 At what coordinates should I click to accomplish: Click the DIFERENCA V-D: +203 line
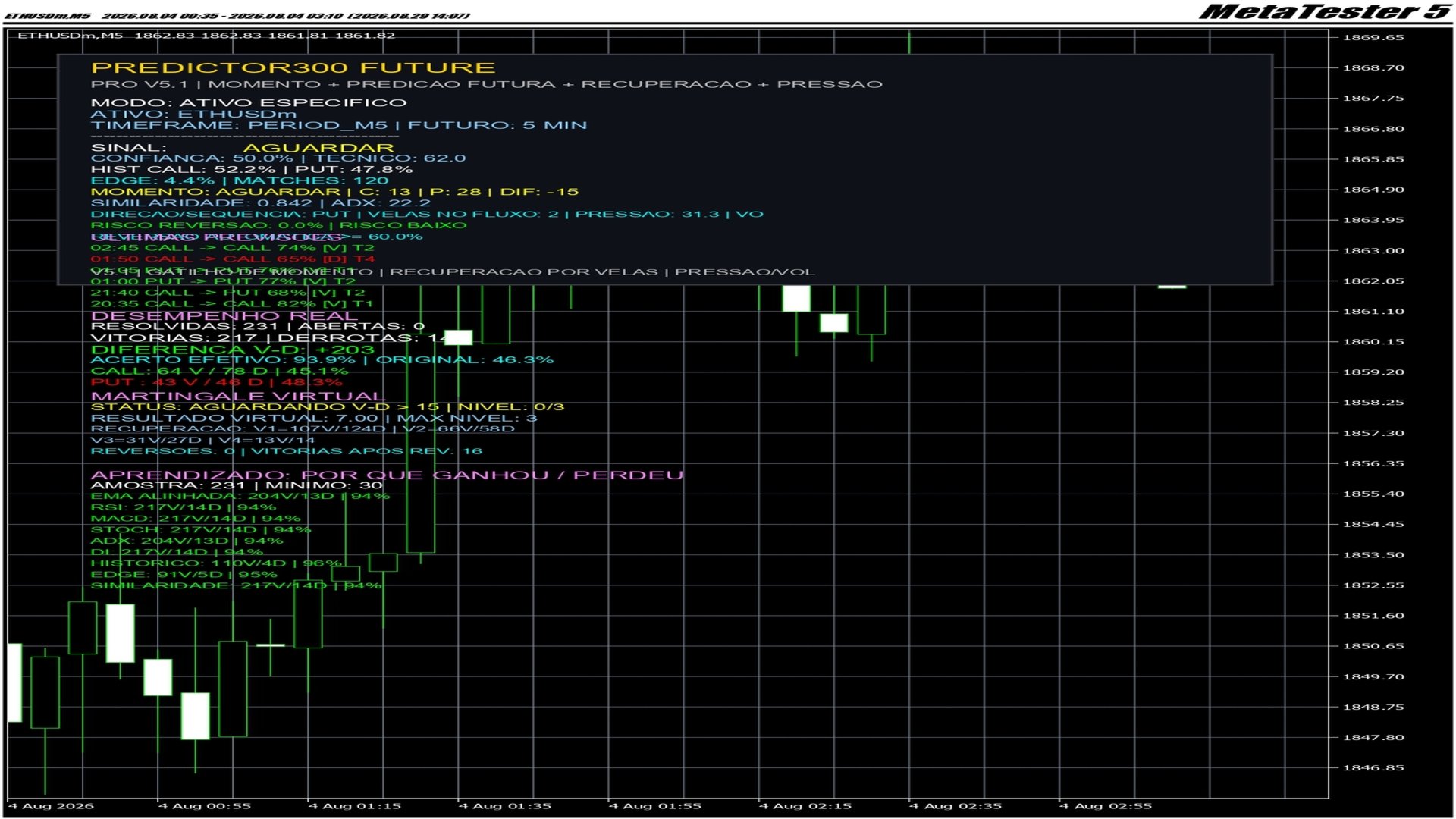(233, 350)
